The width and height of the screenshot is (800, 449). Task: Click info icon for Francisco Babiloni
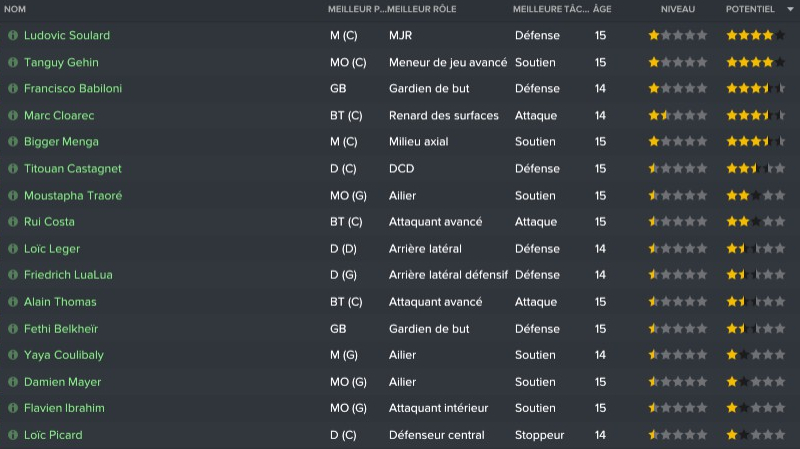point(13,89)
